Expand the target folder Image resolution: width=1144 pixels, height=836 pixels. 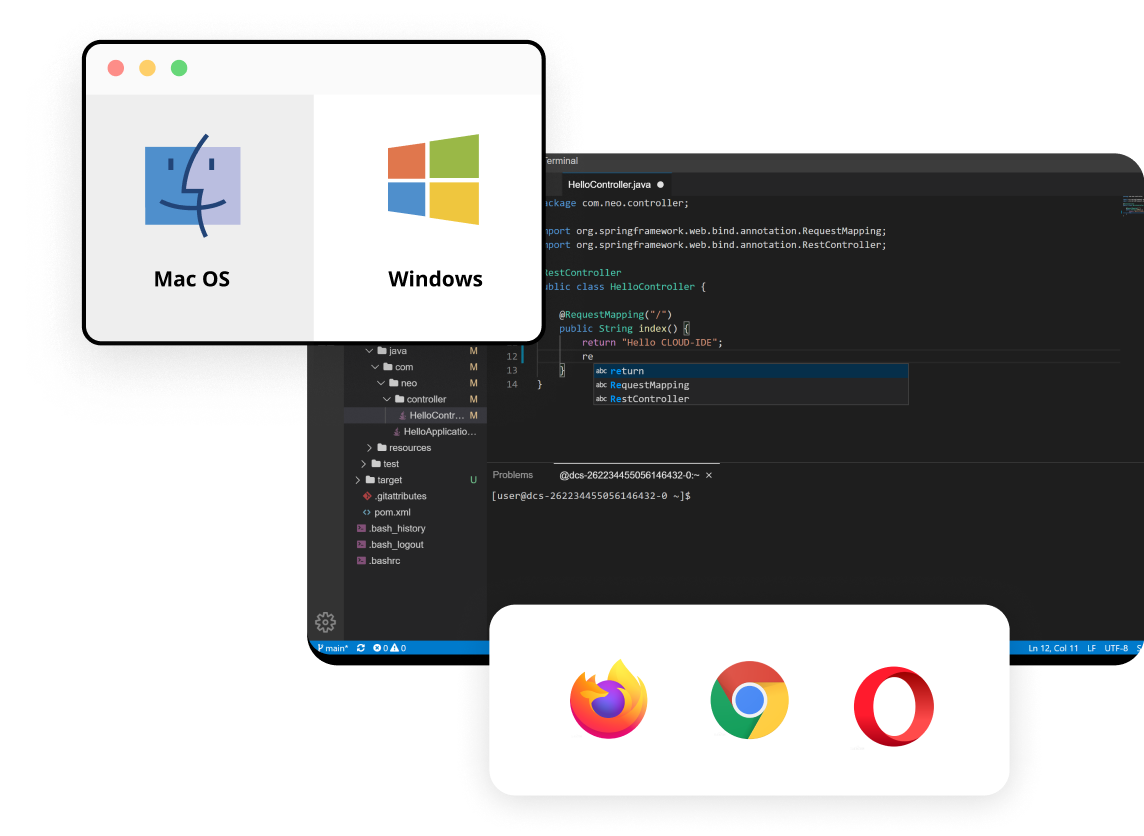pos(358,480)
